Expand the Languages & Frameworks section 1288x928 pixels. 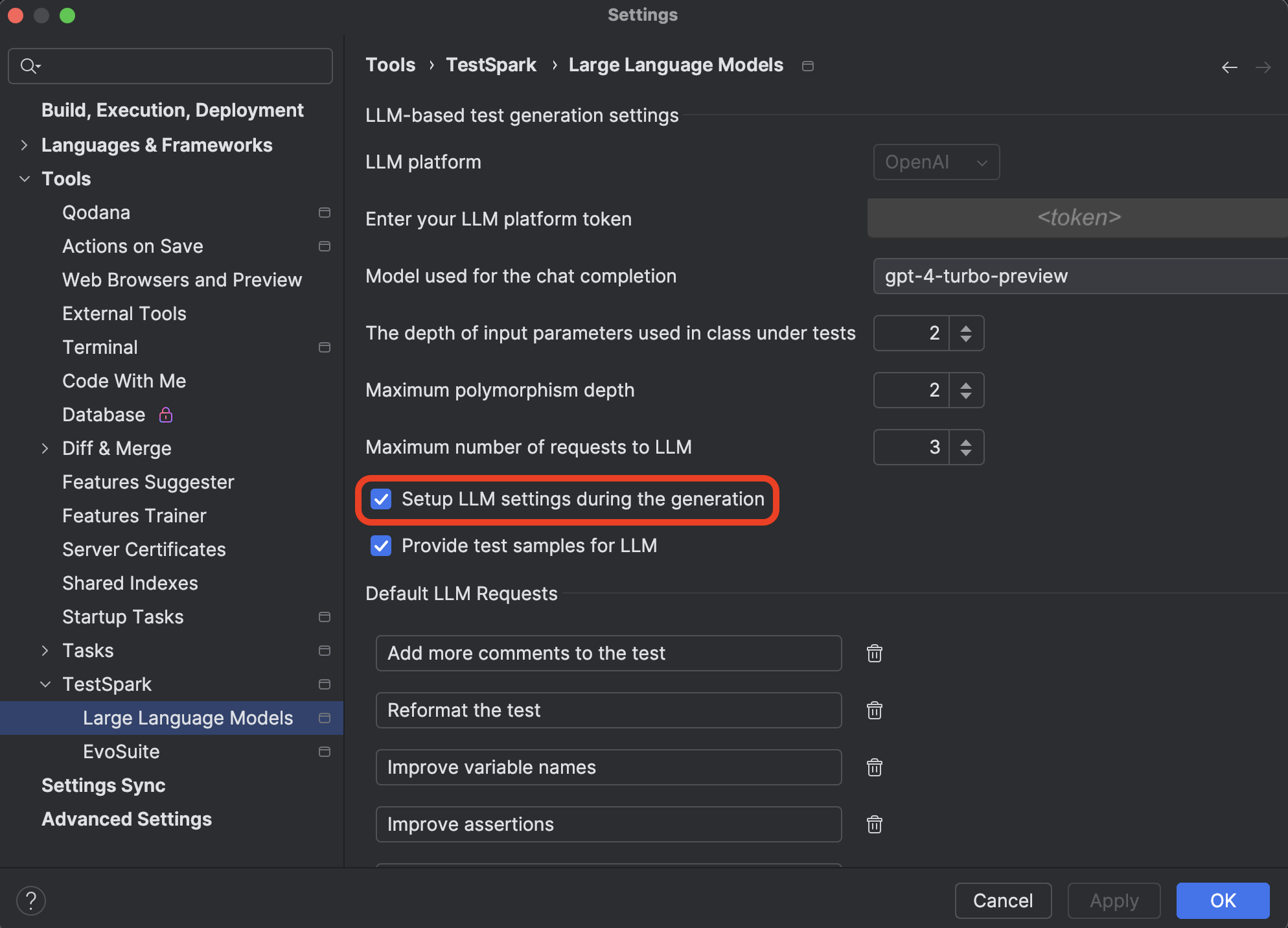24,145
